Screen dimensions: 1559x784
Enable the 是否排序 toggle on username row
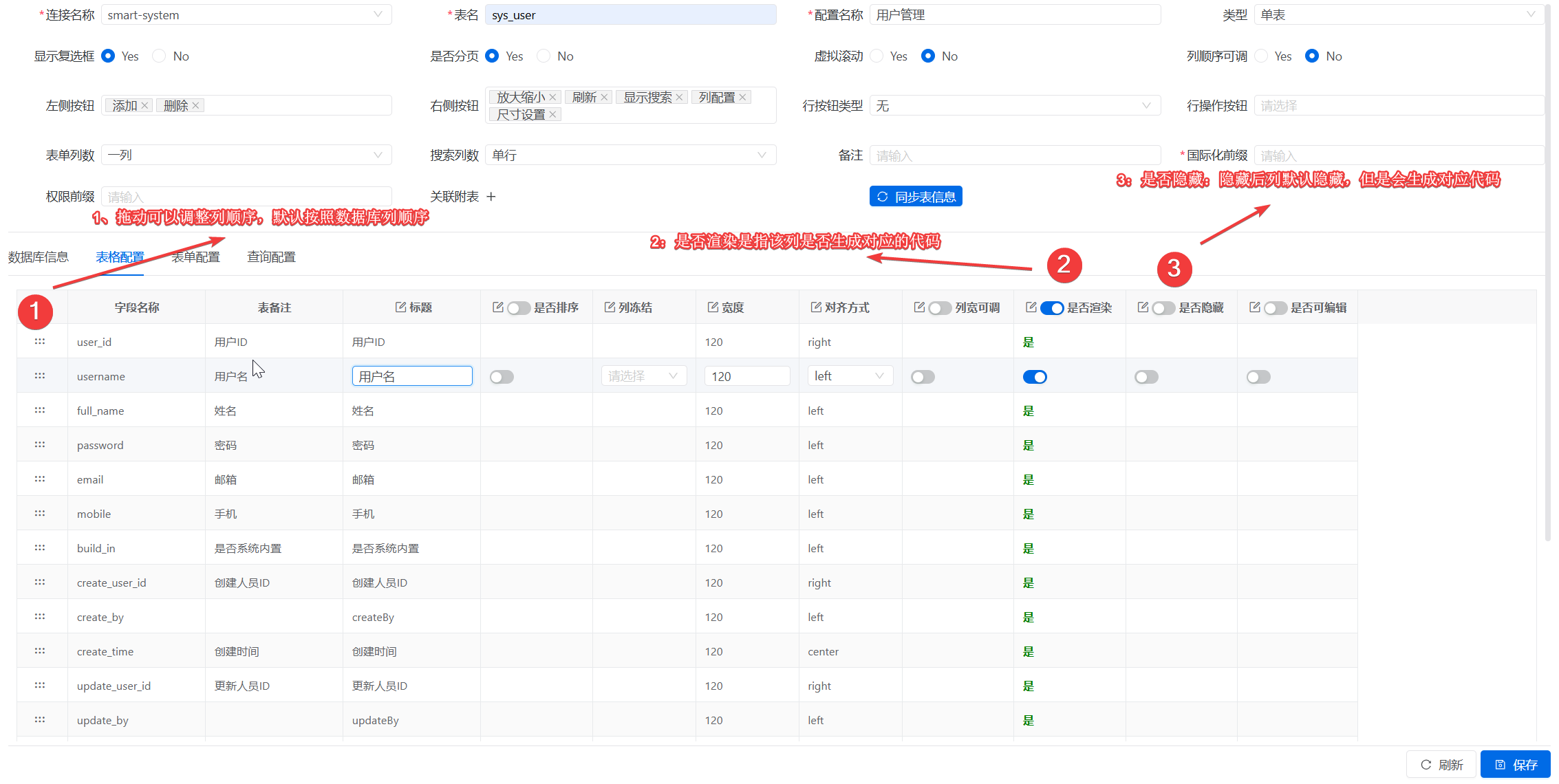pos(502,376)
